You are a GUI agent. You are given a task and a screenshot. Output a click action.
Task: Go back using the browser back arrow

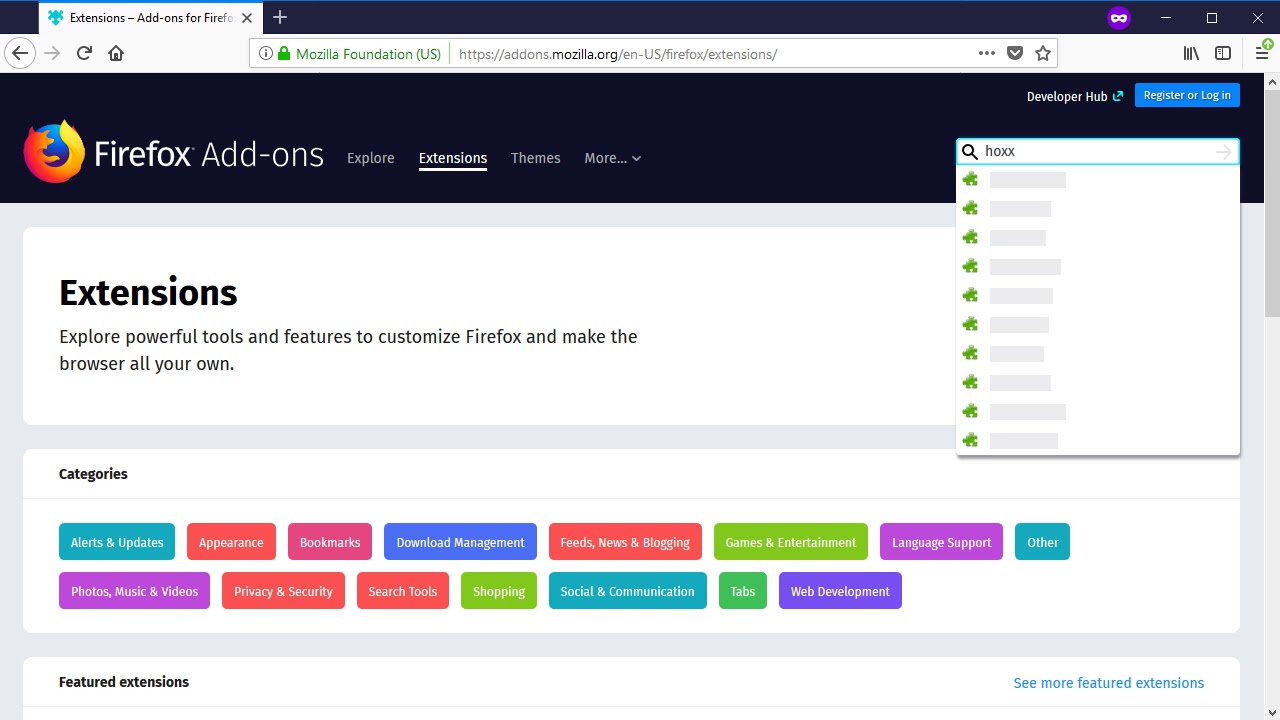coord(20,54)
